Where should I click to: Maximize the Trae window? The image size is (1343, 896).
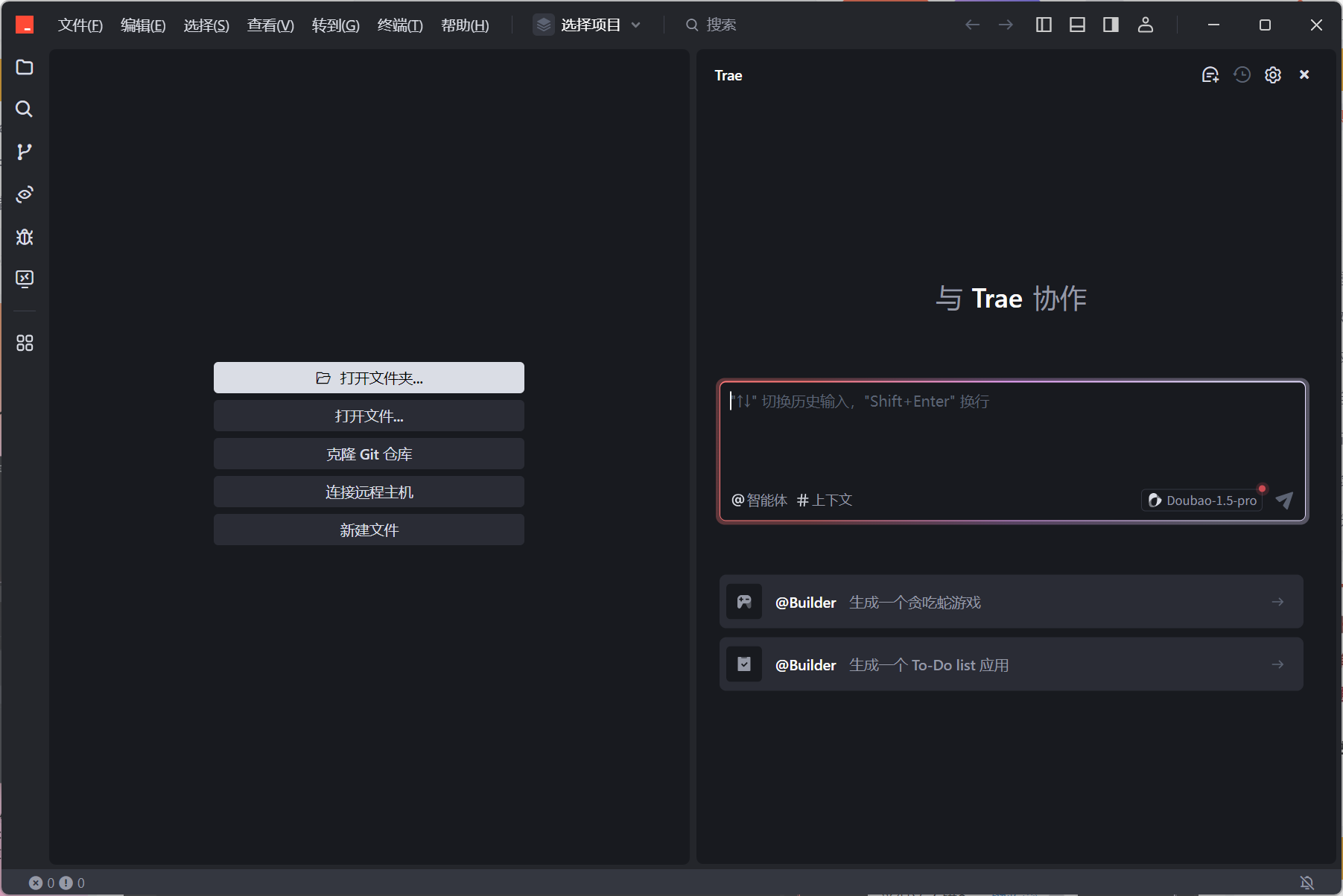tap(1265, 25)
